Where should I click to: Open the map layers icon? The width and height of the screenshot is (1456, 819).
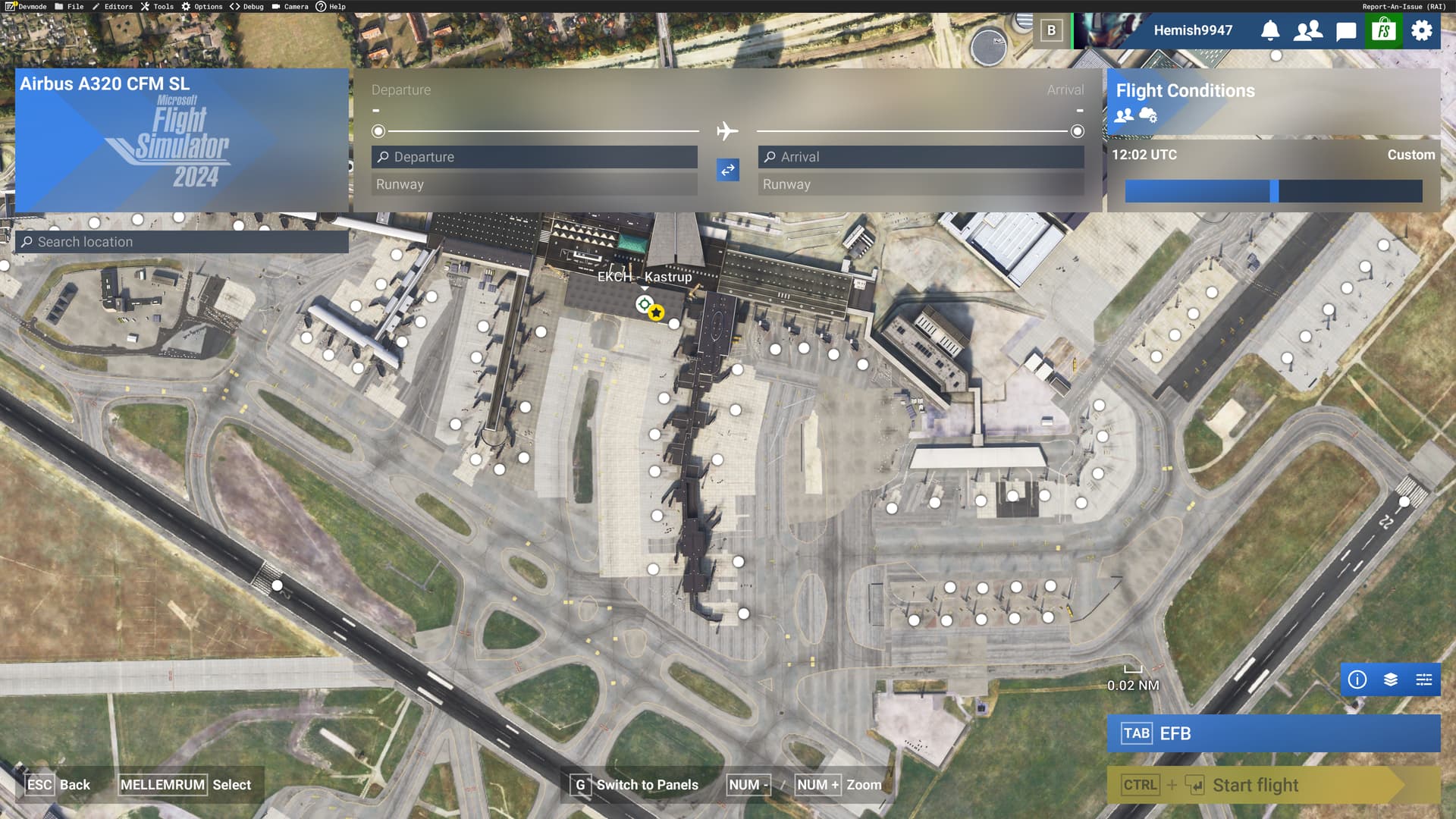(1390, 680)
